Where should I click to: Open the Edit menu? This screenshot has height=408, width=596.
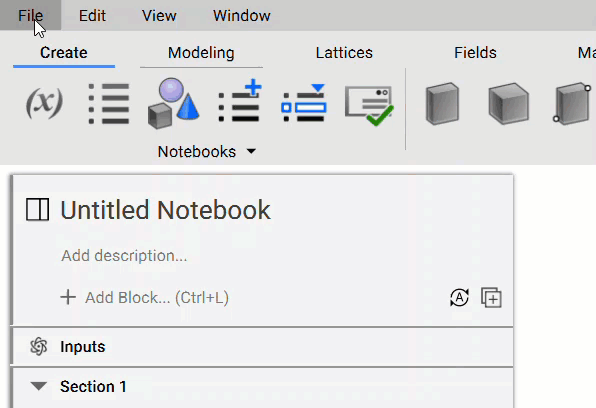point(92,16)
